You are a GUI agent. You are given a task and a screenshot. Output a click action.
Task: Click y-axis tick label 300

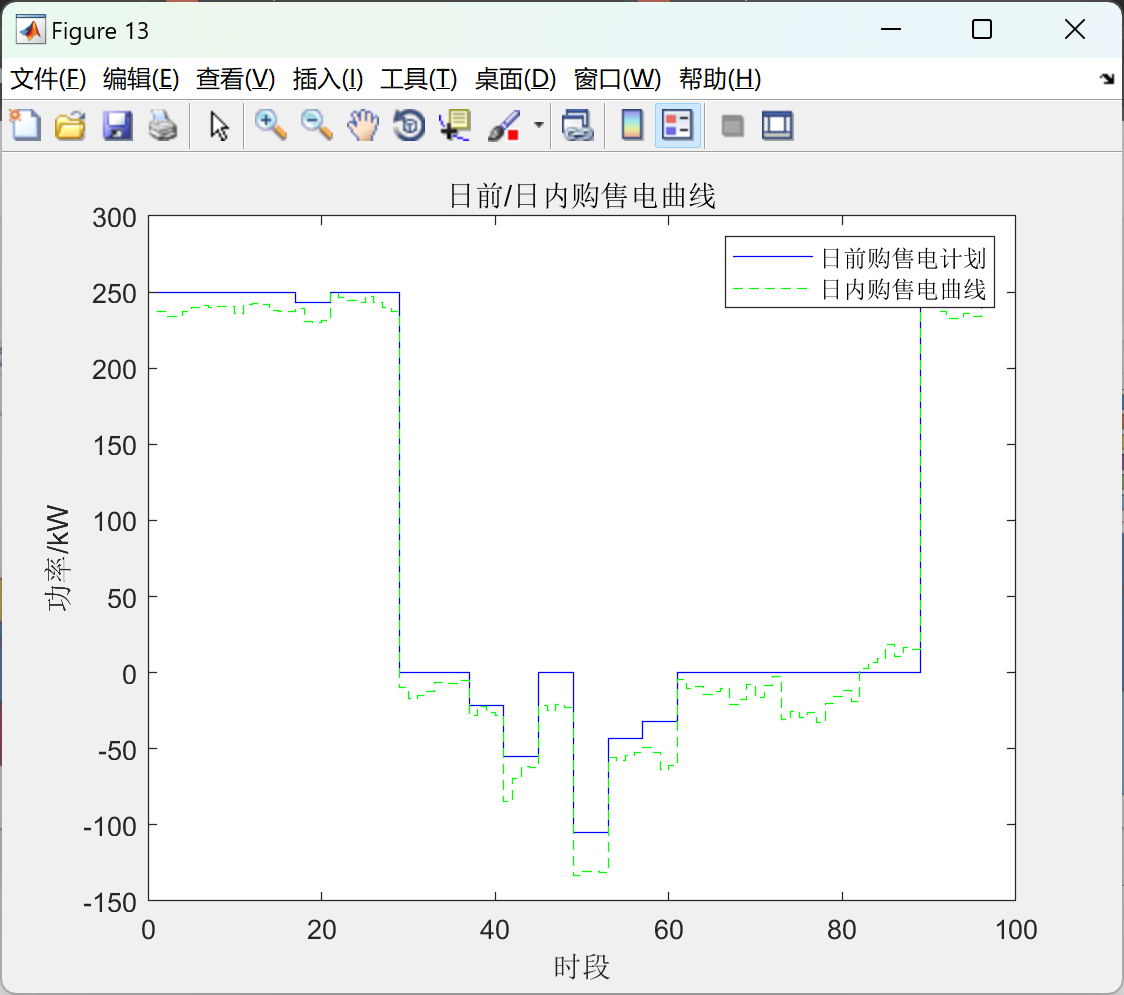click(x=114, y=217)
